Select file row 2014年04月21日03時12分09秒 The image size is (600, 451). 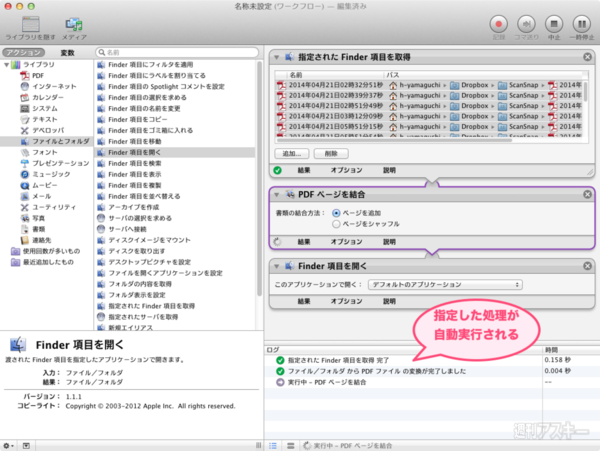[x=431, y=116]
